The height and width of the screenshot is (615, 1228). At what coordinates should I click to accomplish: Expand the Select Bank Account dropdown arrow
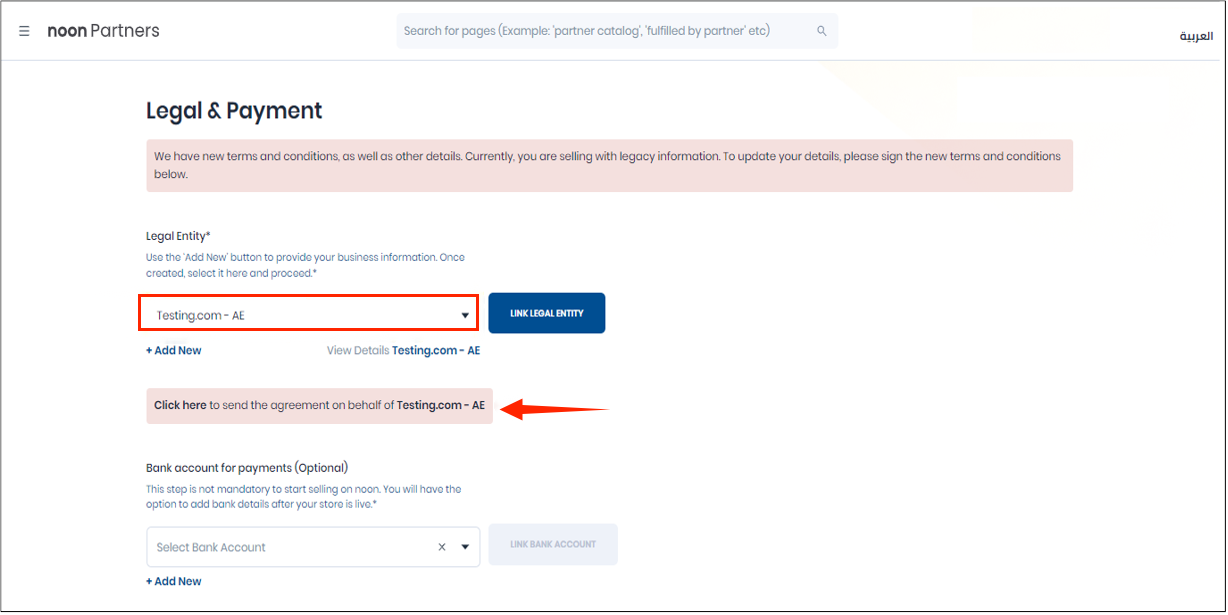[x=465, y=547]
